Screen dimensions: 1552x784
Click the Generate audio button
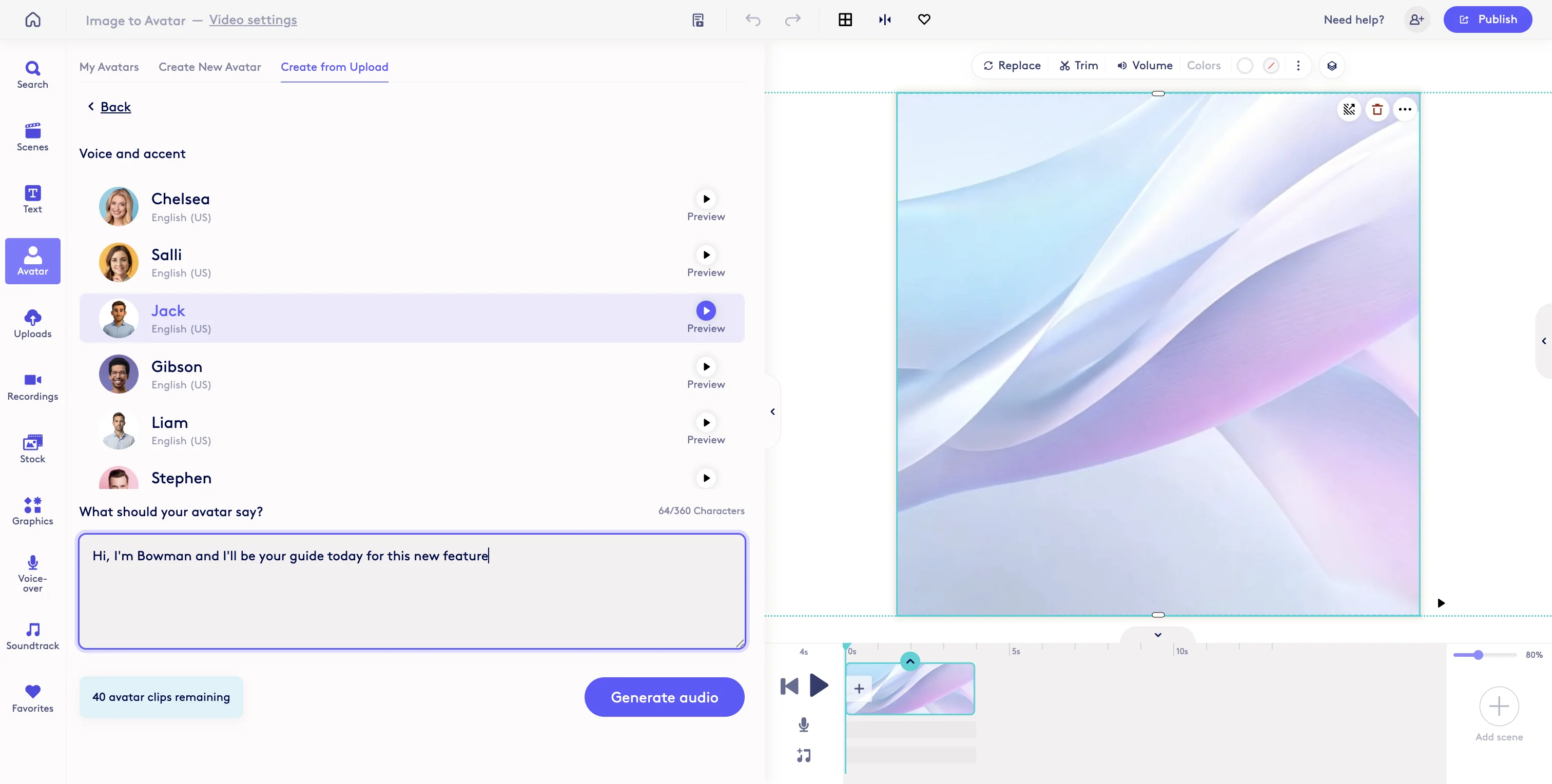(665, 697)
